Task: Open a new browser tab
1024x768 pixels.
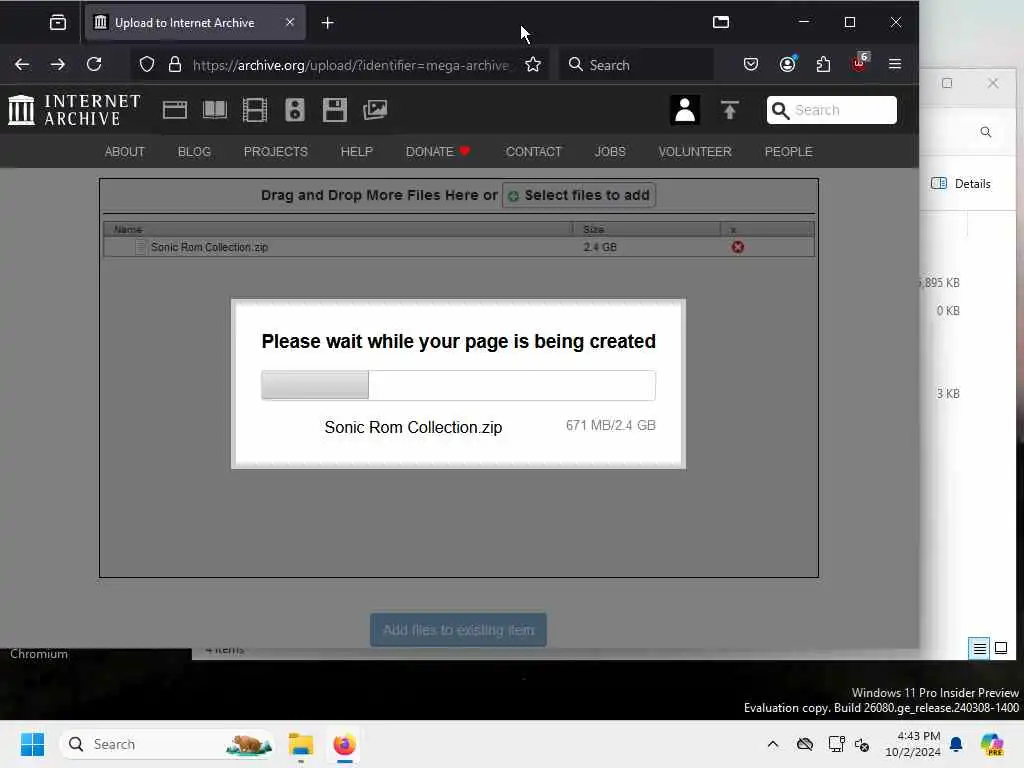Action: pyautogui.click(x=328, y=23)
